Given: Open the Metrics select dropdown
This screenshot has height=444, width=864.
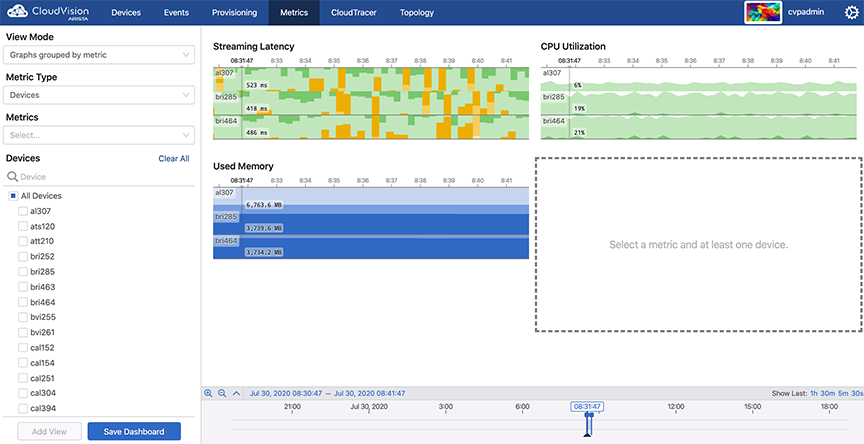Looking at the screenshot, I should (x=99, y=135).
